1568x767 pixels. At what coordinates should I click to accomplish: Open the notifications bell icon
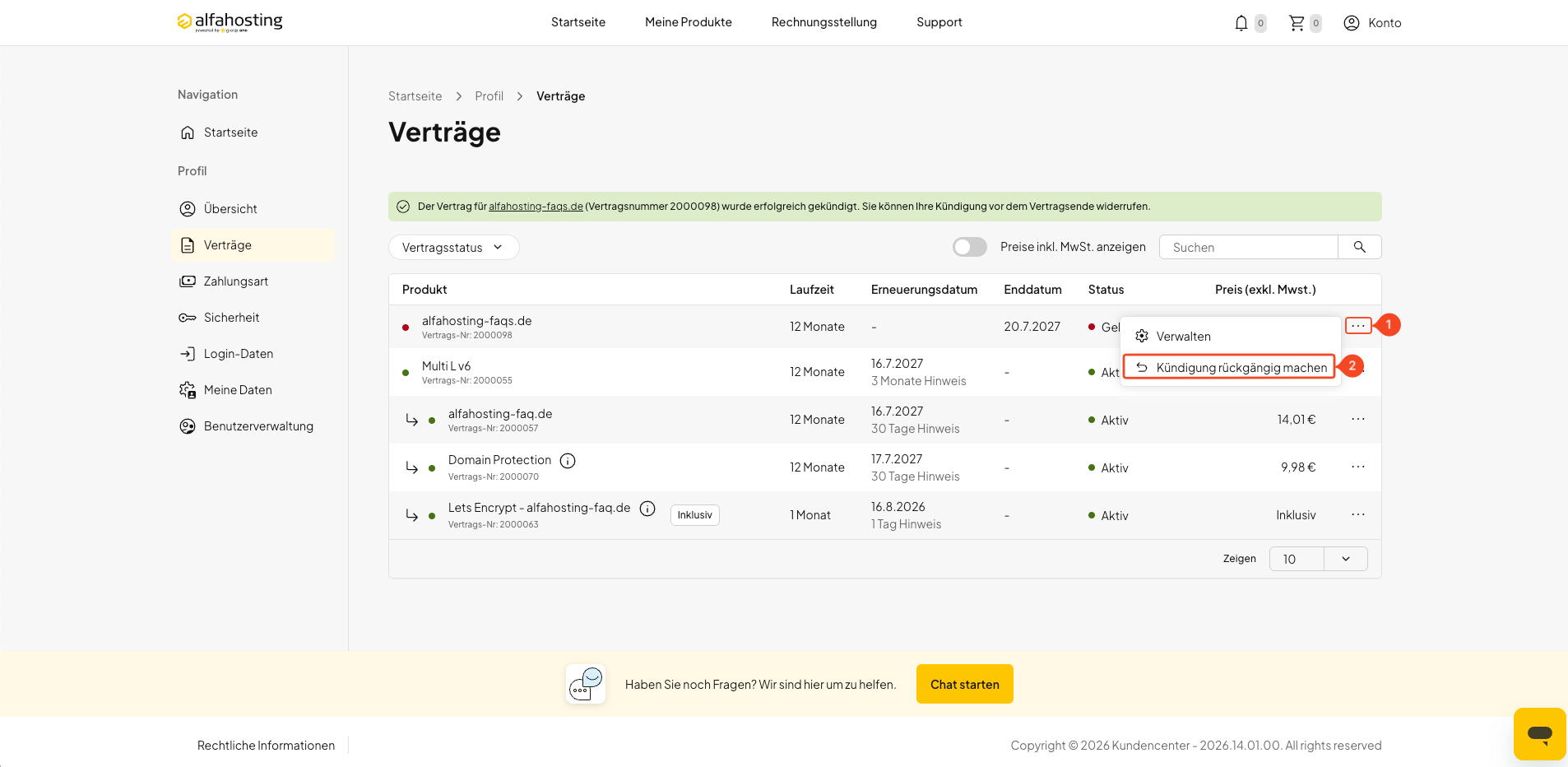coord(1241,23)
